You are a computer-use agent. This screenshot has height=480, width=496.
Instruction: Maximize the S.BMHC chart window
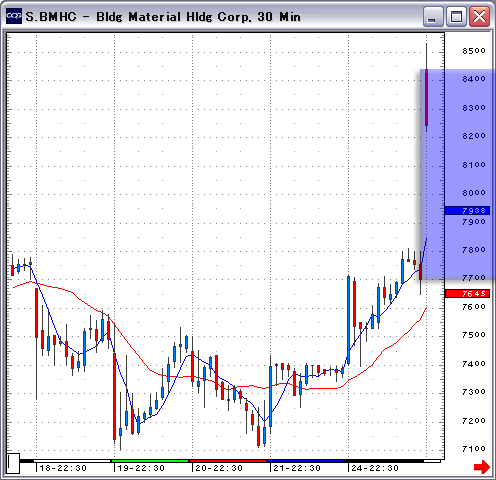click(x=456, y=16)
